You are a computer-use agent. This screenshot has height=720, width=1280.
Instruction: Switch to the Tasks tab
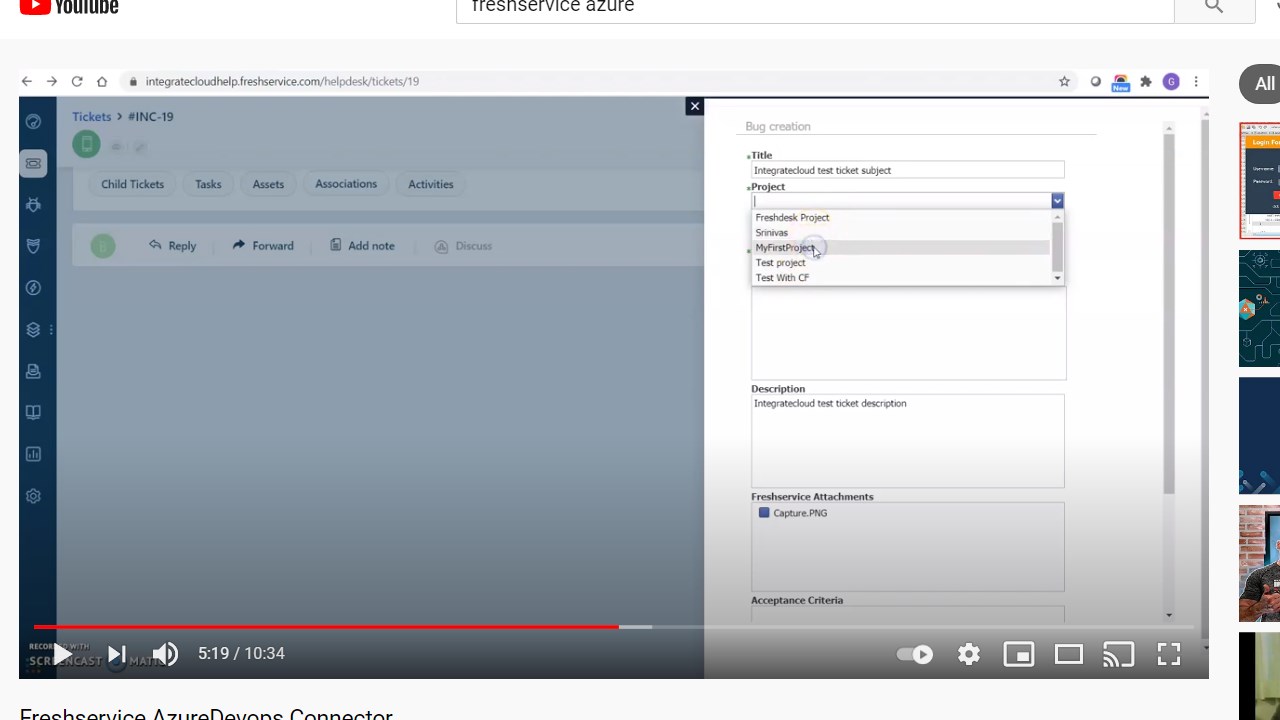pyautogui.click(x=208, y=184)
